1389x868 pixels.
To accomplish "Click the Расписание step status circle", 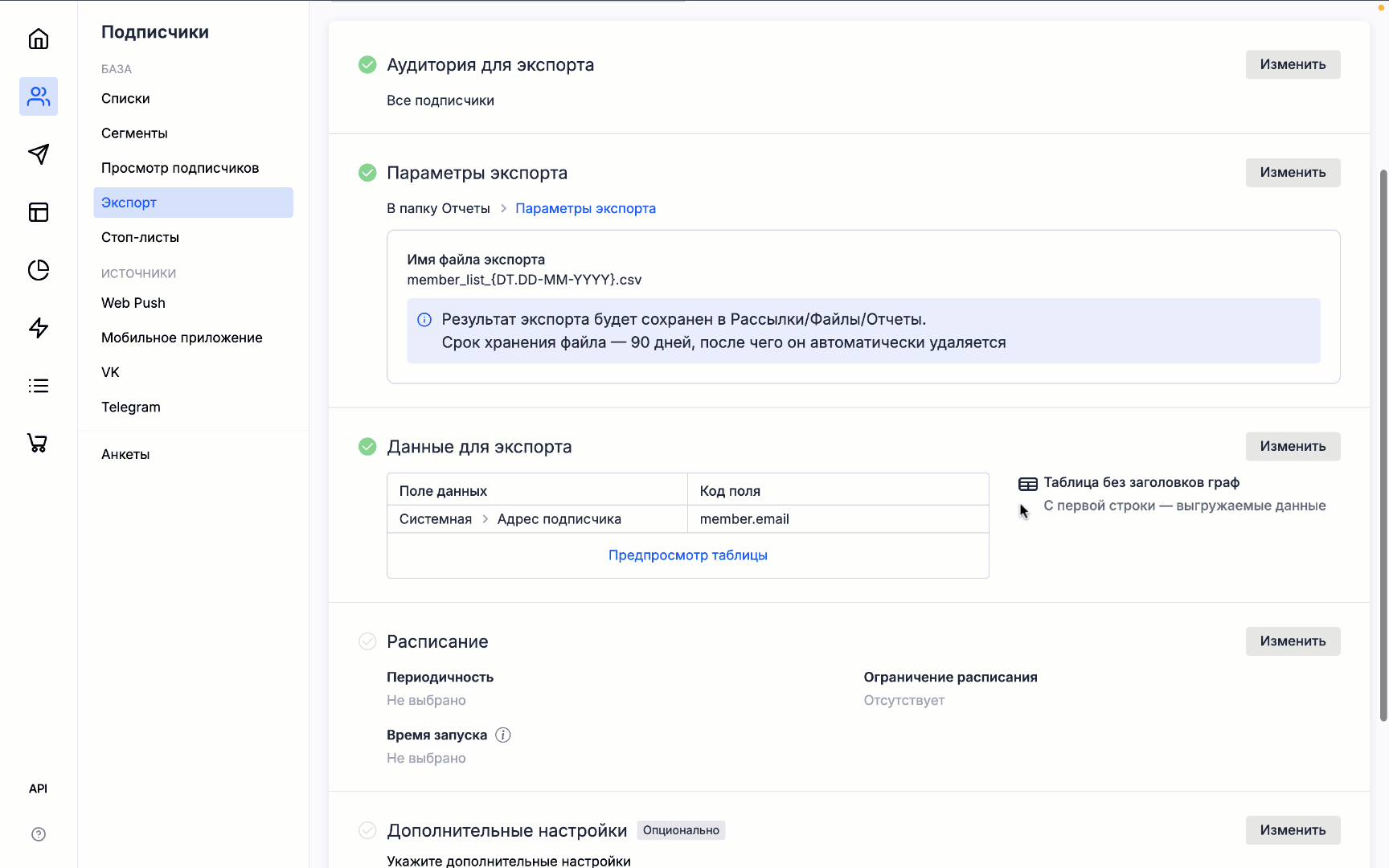I will [x=367, y=641].
